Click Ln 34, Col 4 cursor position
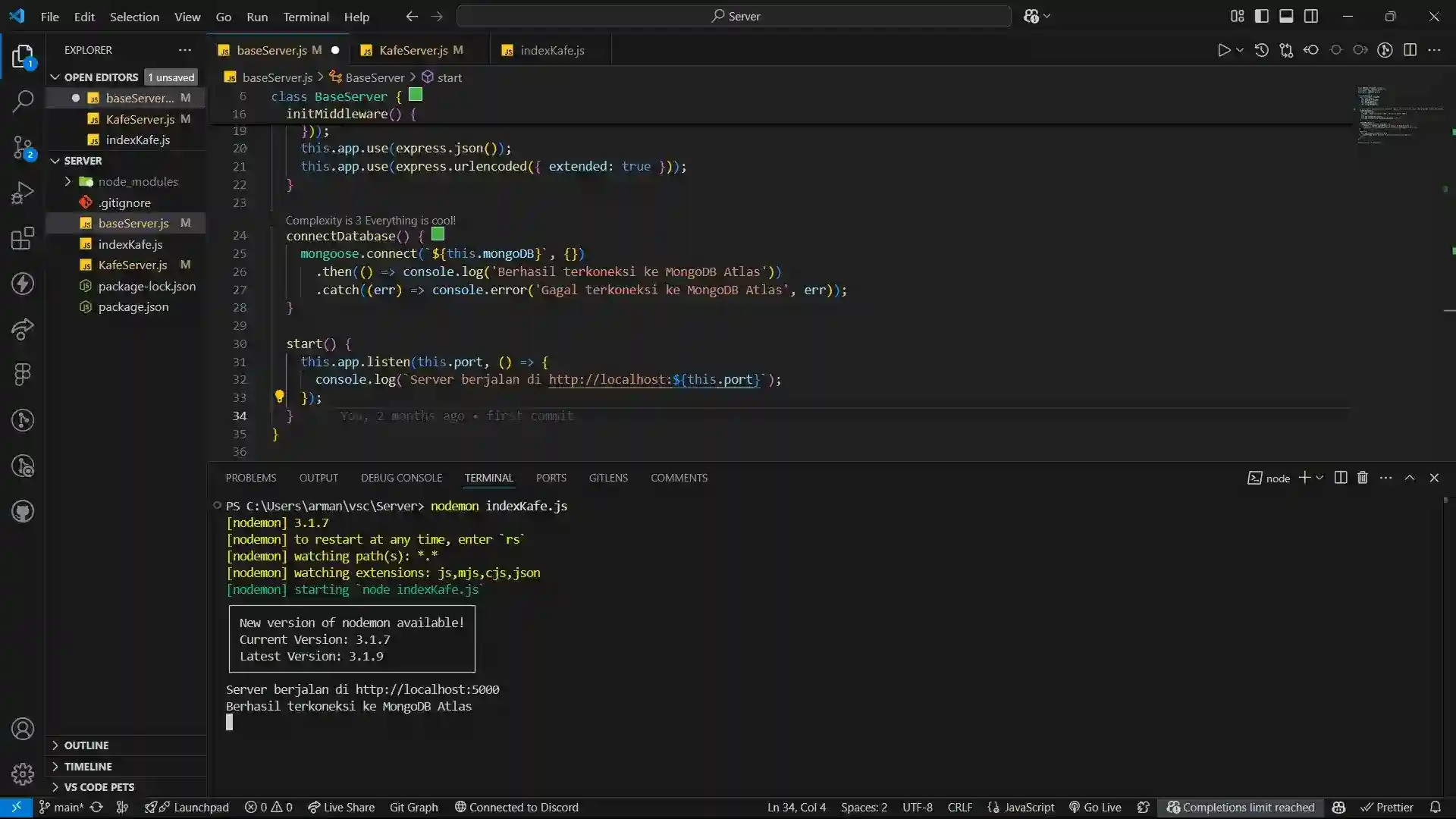The height and width of the screenshot is (819, 1456). 796,808
